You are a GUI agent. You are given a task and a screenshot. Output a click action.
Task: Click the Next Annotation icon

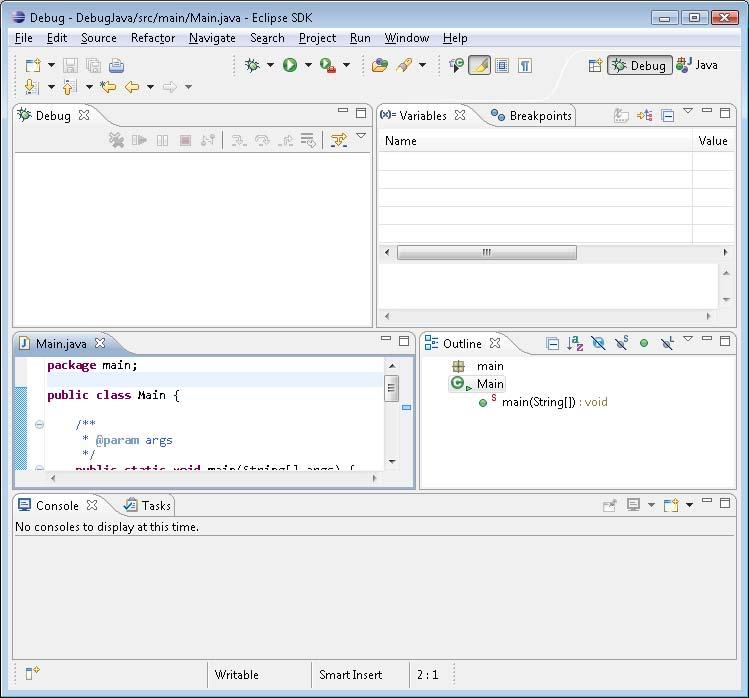31,87
